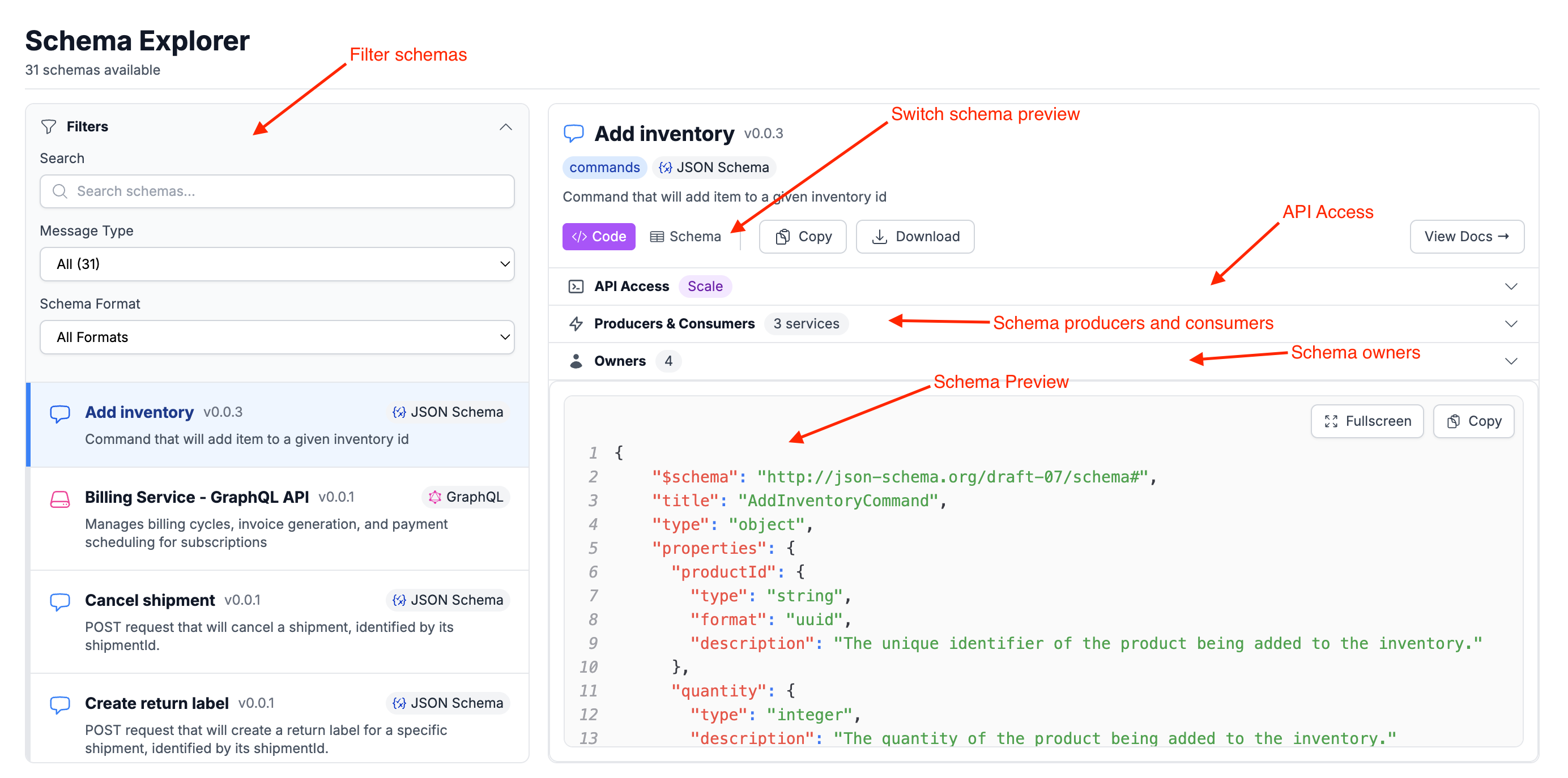This screenshot has width=1568, height=778.
Task: Click the person icon next to Owners
Action: 575,361
